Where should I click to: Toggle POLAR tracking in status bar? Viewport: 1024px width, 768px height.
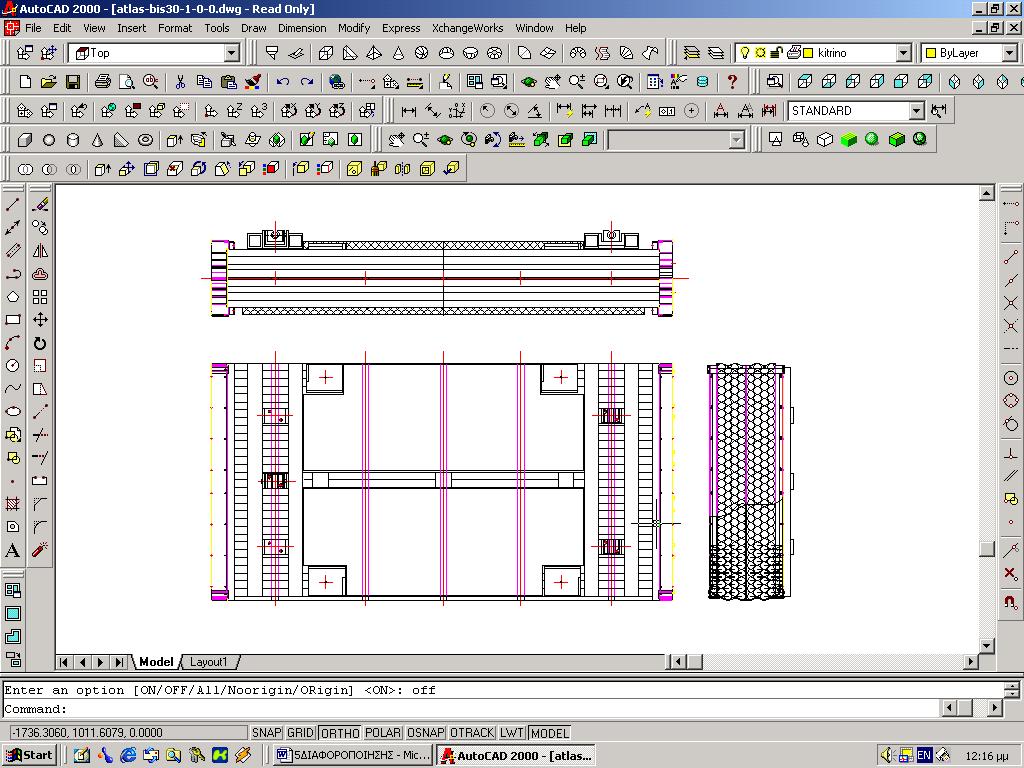tap(383, 733)
